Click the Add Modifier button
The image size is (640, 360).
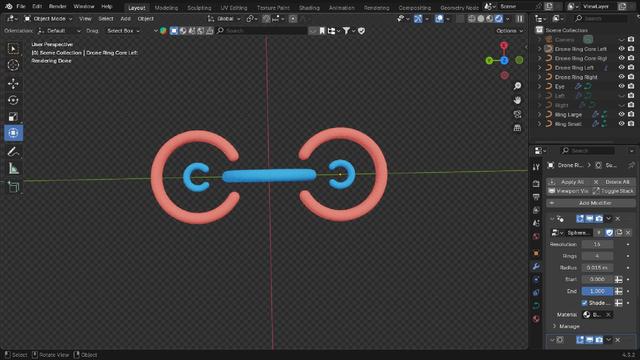(591, 203)
